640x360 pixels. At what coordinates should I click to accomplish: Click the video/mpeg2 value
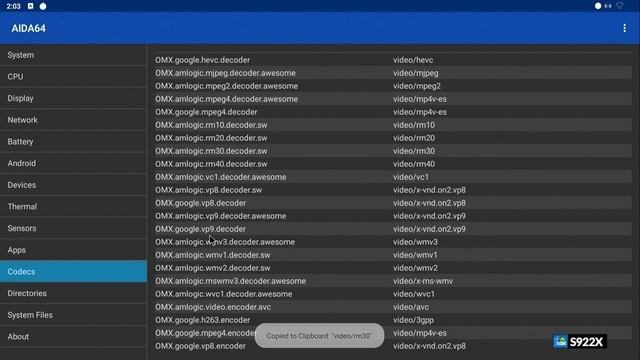pyautogui.click(x=417, y=86)
